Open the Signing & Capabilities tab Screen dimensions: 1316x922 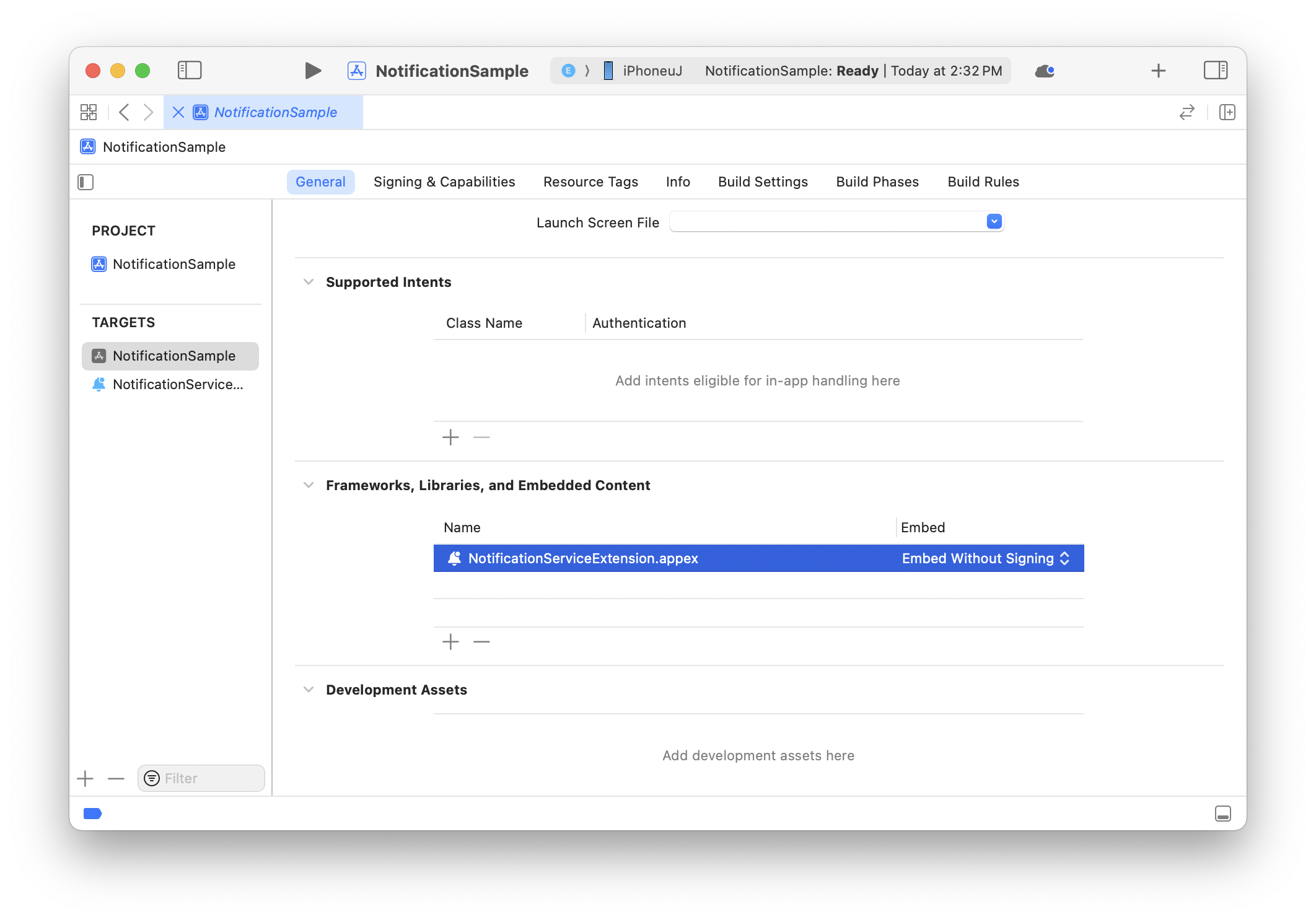point(444,182)
